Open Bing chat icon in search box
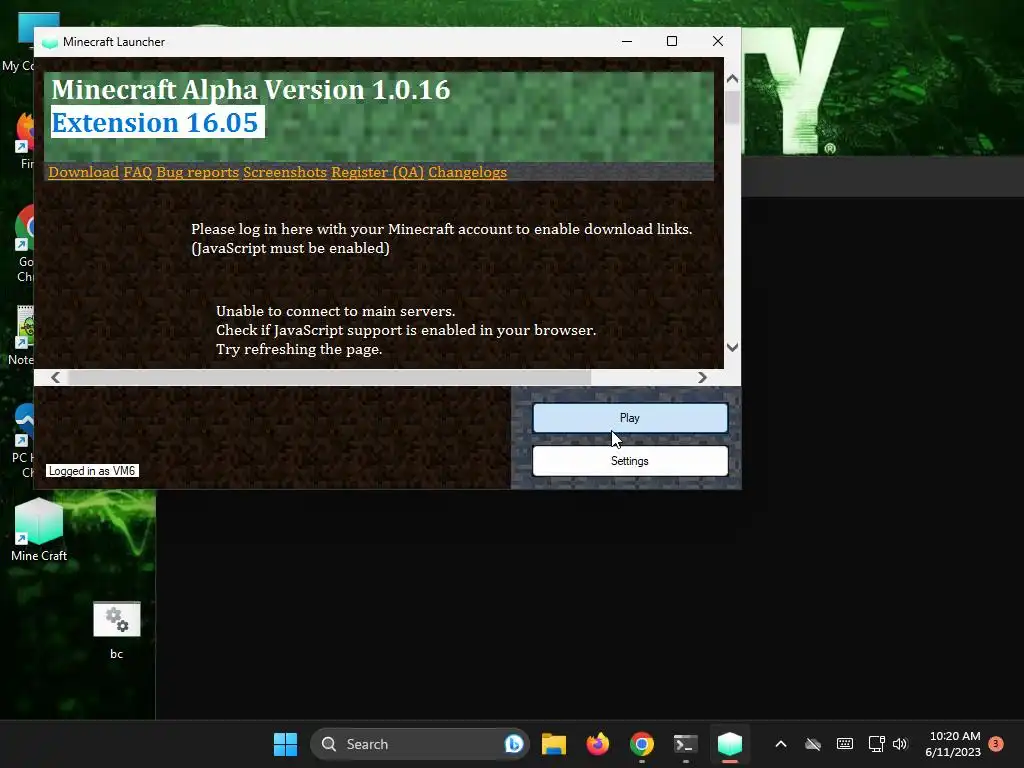The height and width of the screenshot is (768, 1024). click(514, 744)
